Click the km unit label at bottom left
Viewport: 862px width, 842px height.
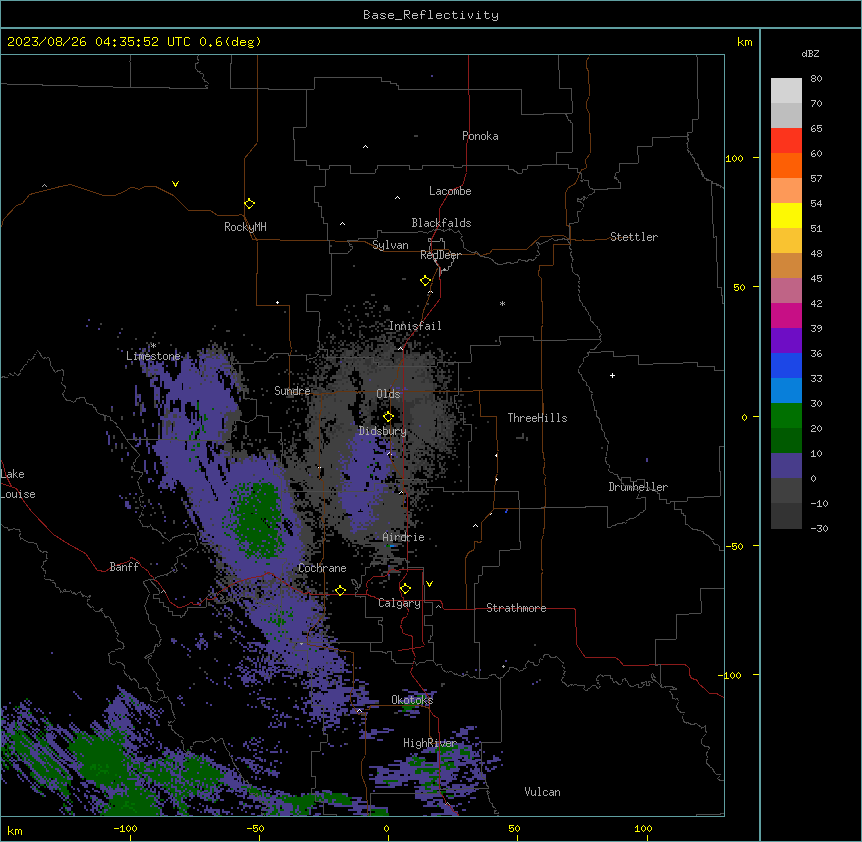(15, 830)
